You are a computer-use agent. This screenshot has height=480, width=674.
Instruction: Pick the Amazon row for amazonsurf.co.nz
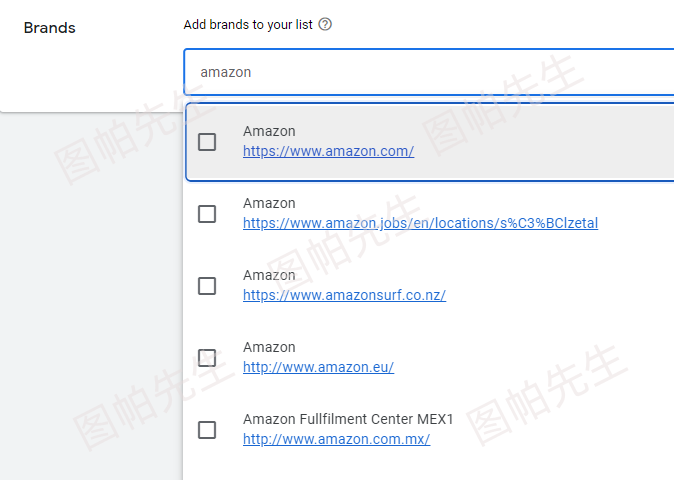[430, 286]
